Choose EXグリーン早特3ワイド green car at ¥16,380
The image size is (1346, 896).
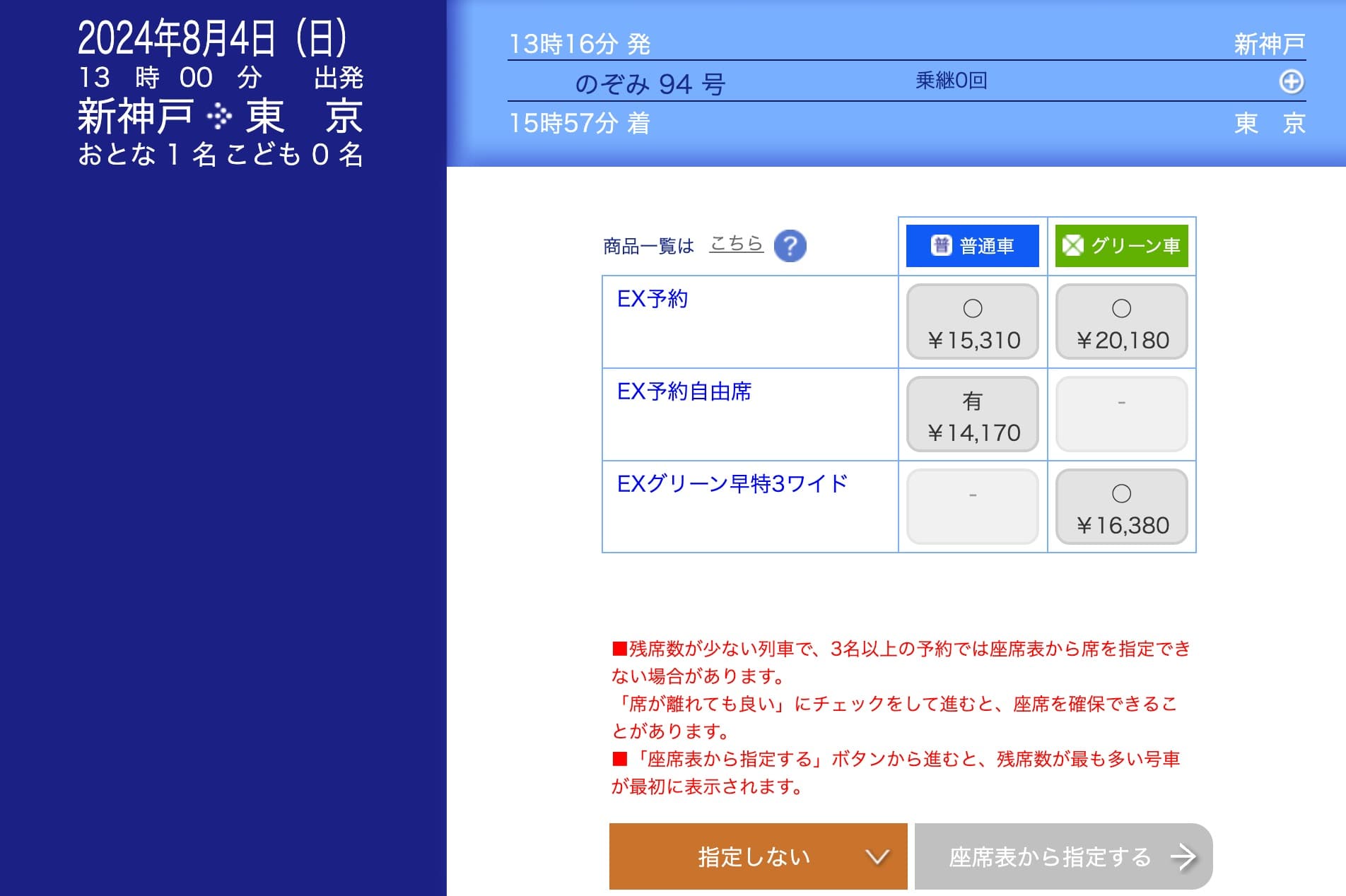(1121, 507)
